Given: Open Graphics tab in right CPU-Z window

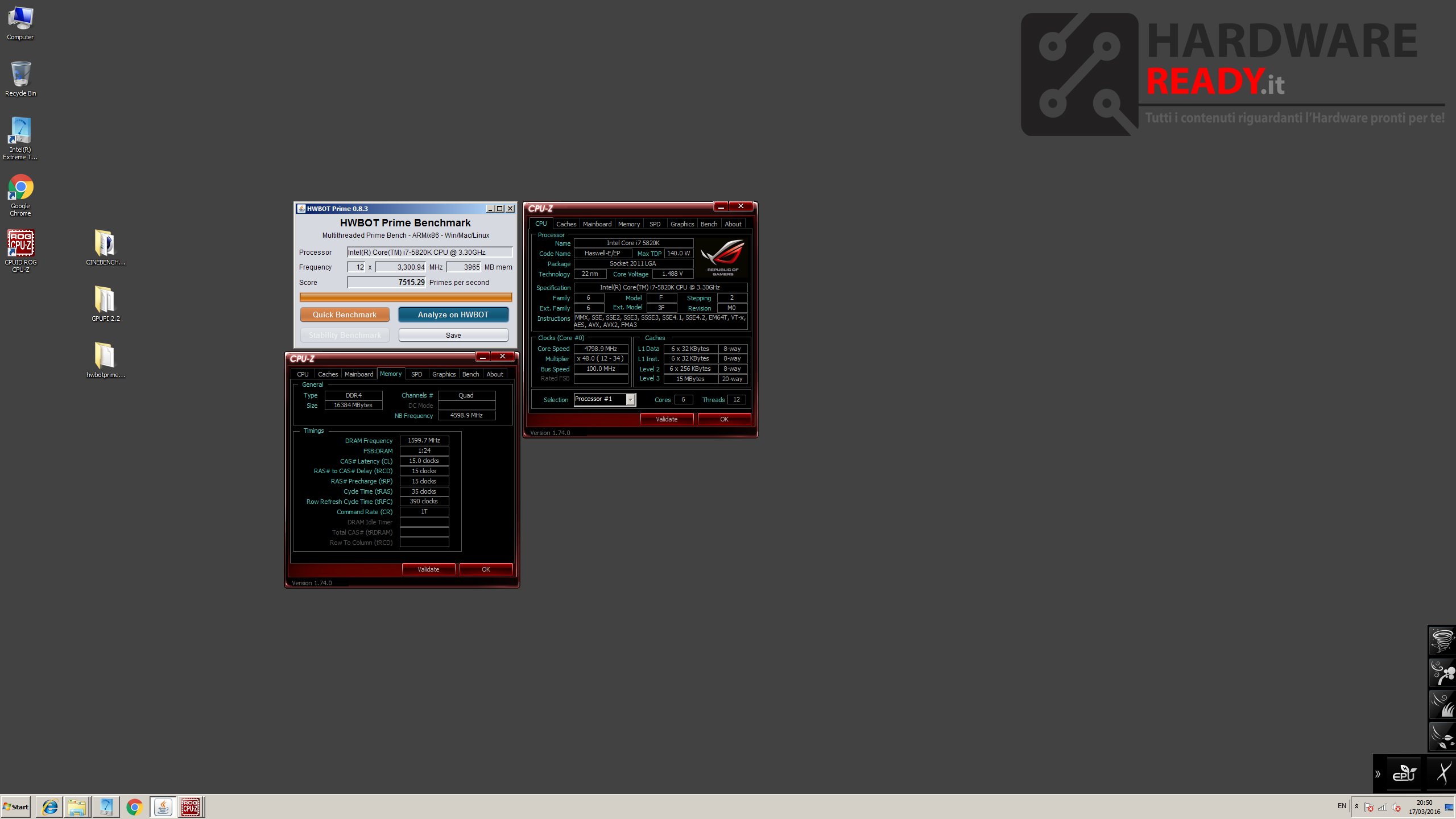Looking at the screenshot, I should pyautogui.click(x=682, y=224).
